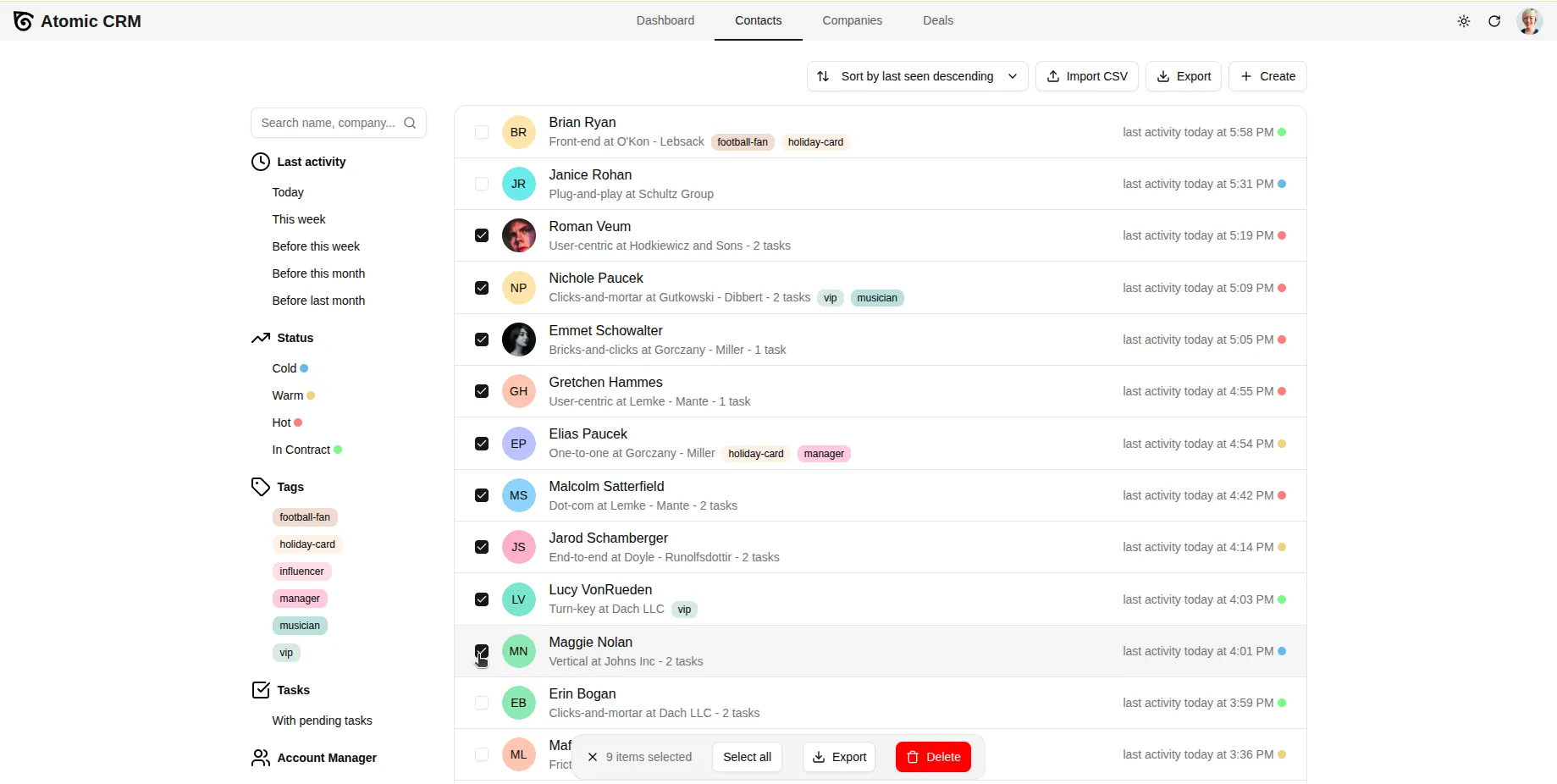
Task: Click the Select all button
Action: pyautogui.click(x=746, y=756)
